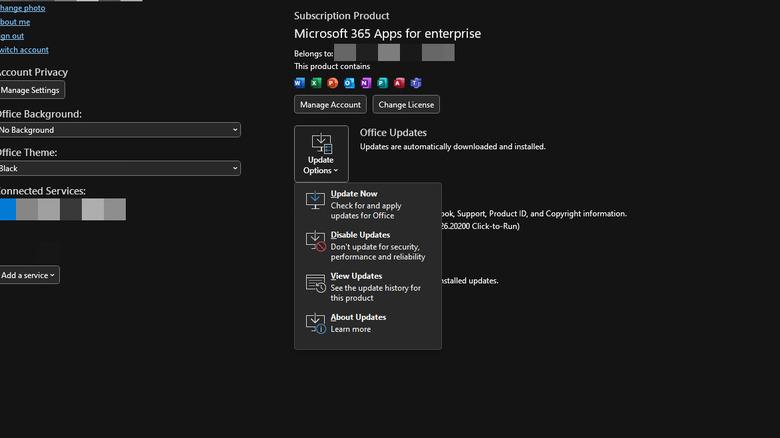Click the Change photo link
Screen dimensions: 780x438
(x=22, y=8)
